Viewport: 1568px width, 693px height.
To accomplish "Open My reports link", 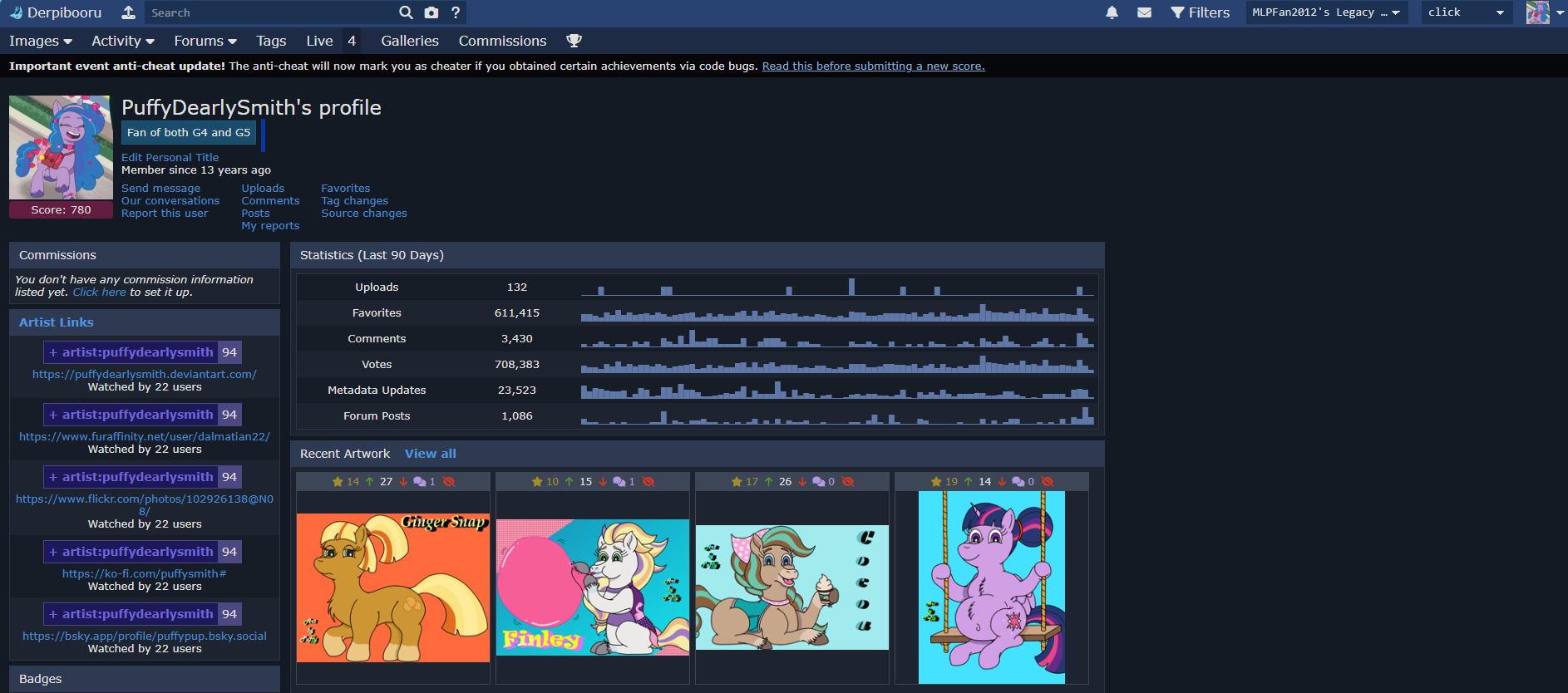I will 270,226.
